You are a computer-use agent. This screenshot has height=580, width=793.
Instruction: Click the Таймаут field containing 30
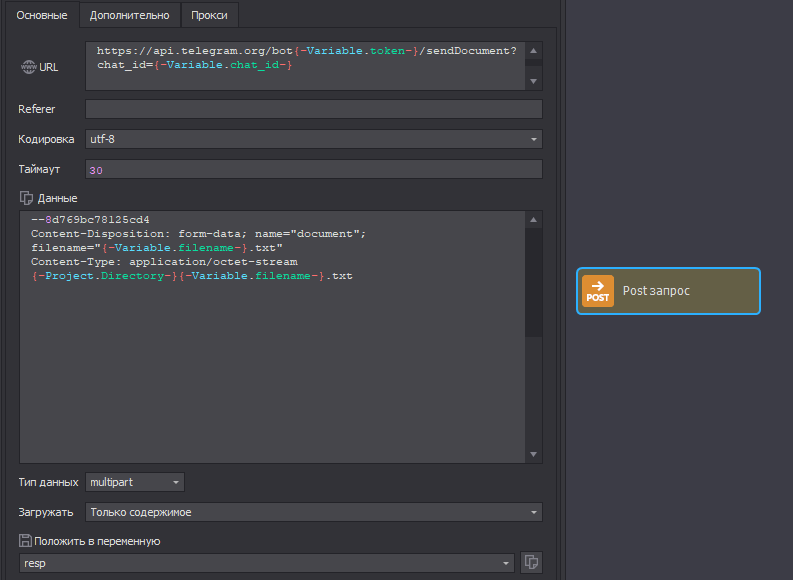[x=314, y=170]
